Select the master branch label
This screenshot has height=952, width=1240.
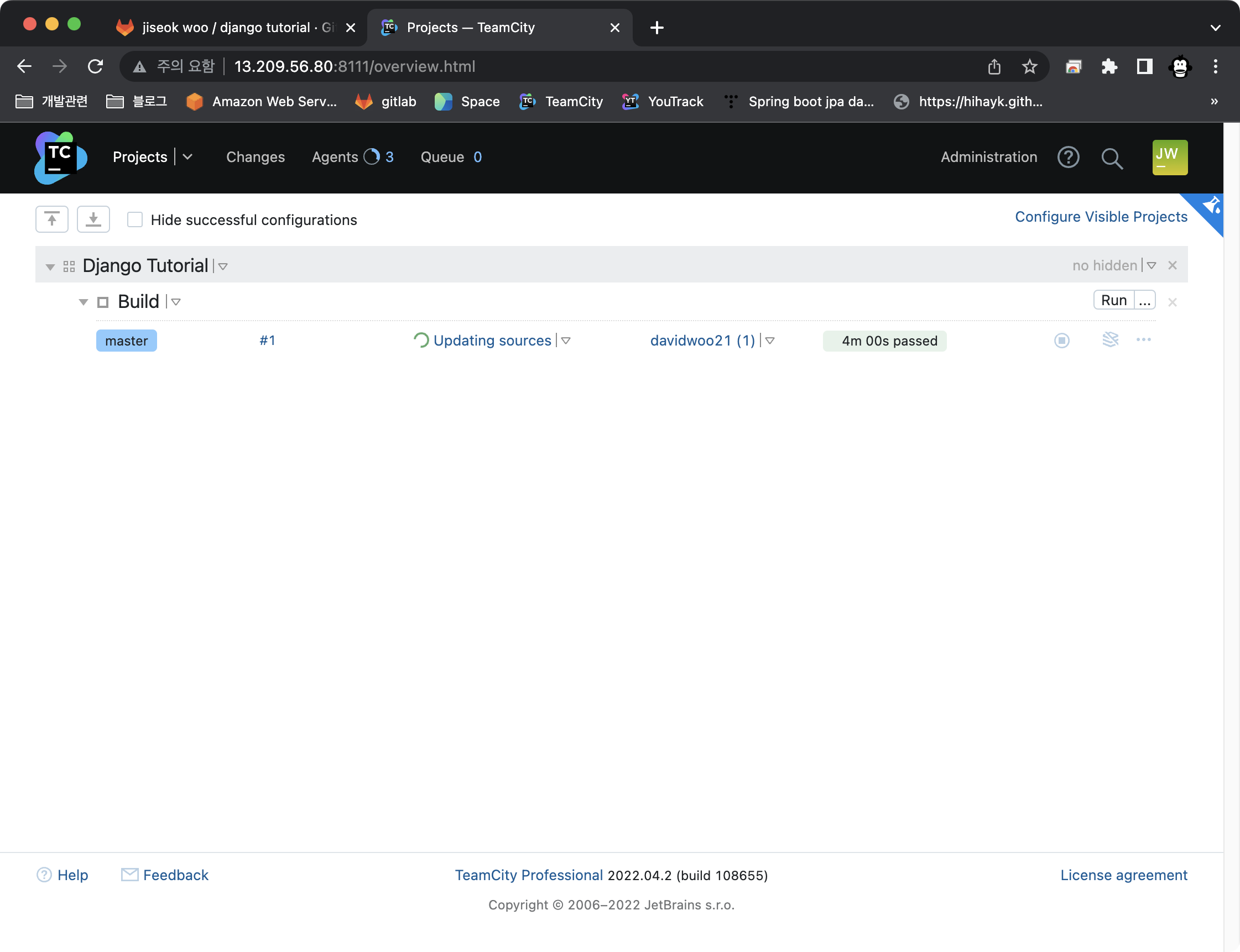(x=127, y=341)
